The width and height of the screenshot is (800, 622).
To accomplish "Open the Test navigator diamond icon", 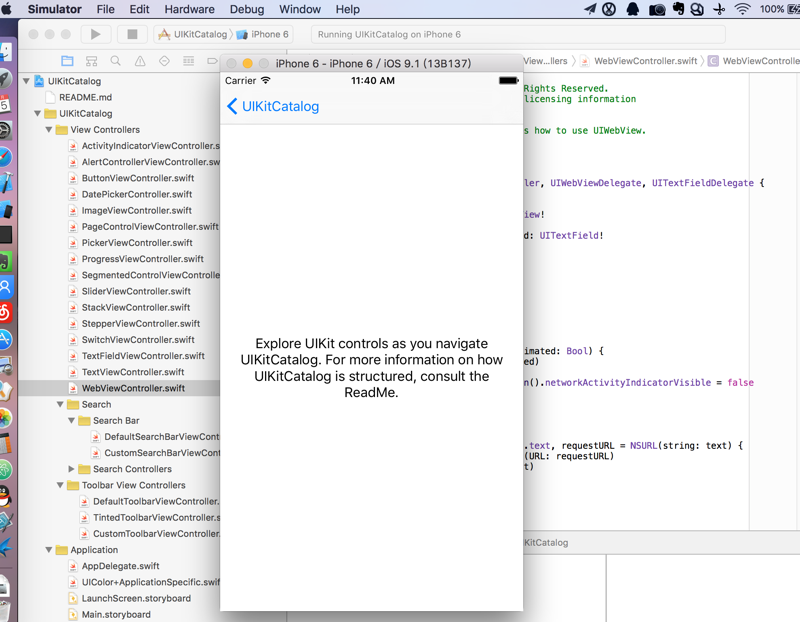I will coord(164,61).
